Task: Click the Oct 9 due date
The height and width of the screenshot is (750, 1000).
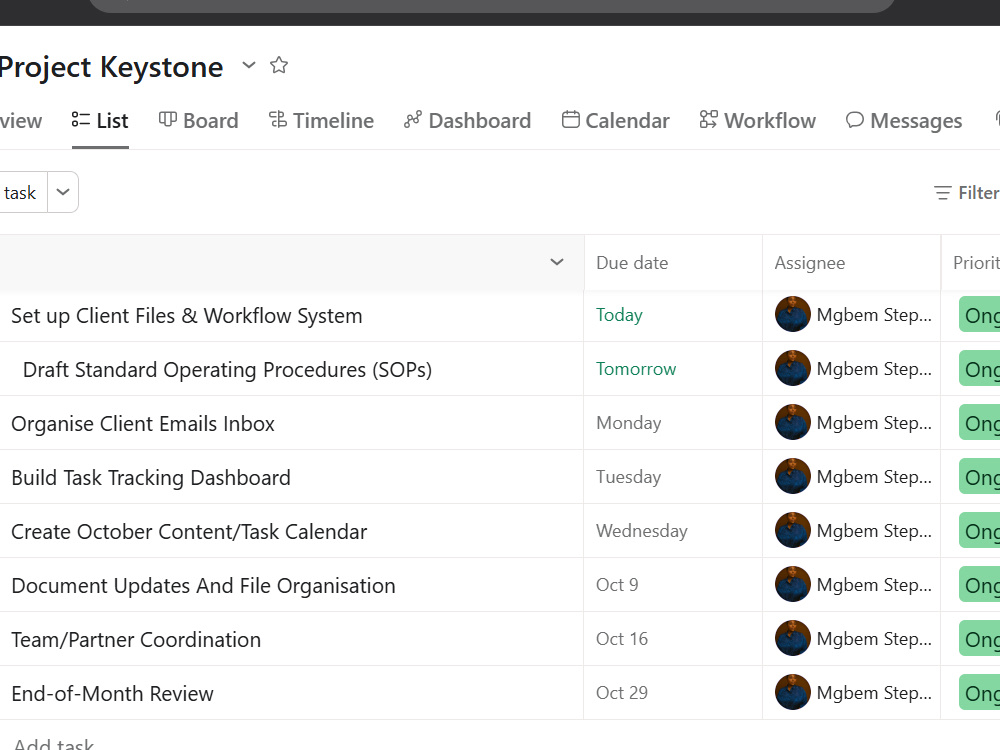Action: pyautogui.click(x=617, y=585)
